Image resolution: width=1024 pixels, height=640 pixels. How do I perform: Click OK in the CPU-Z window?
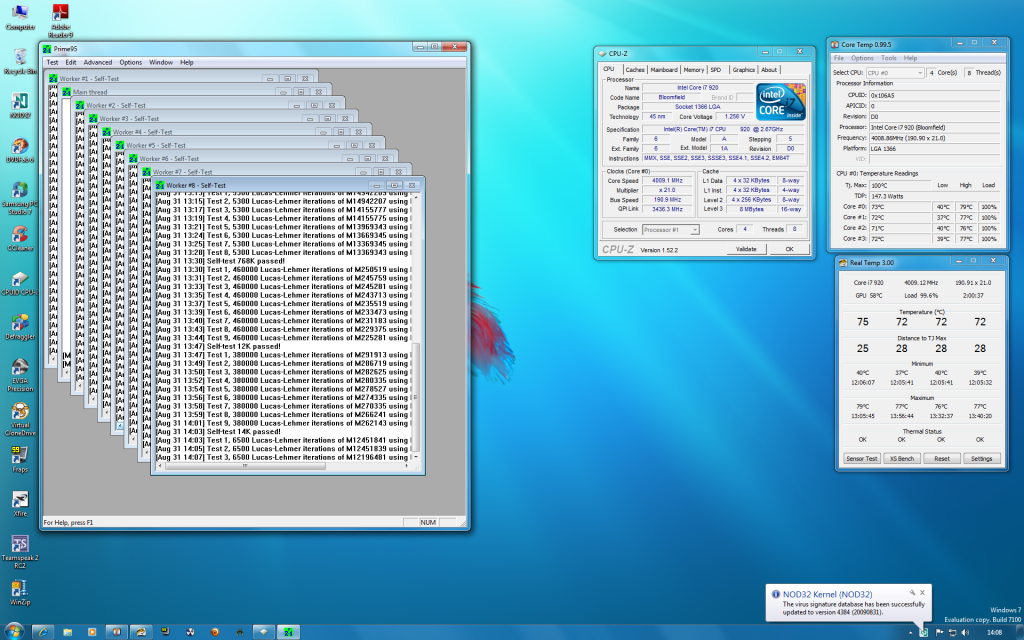[789, 249]
